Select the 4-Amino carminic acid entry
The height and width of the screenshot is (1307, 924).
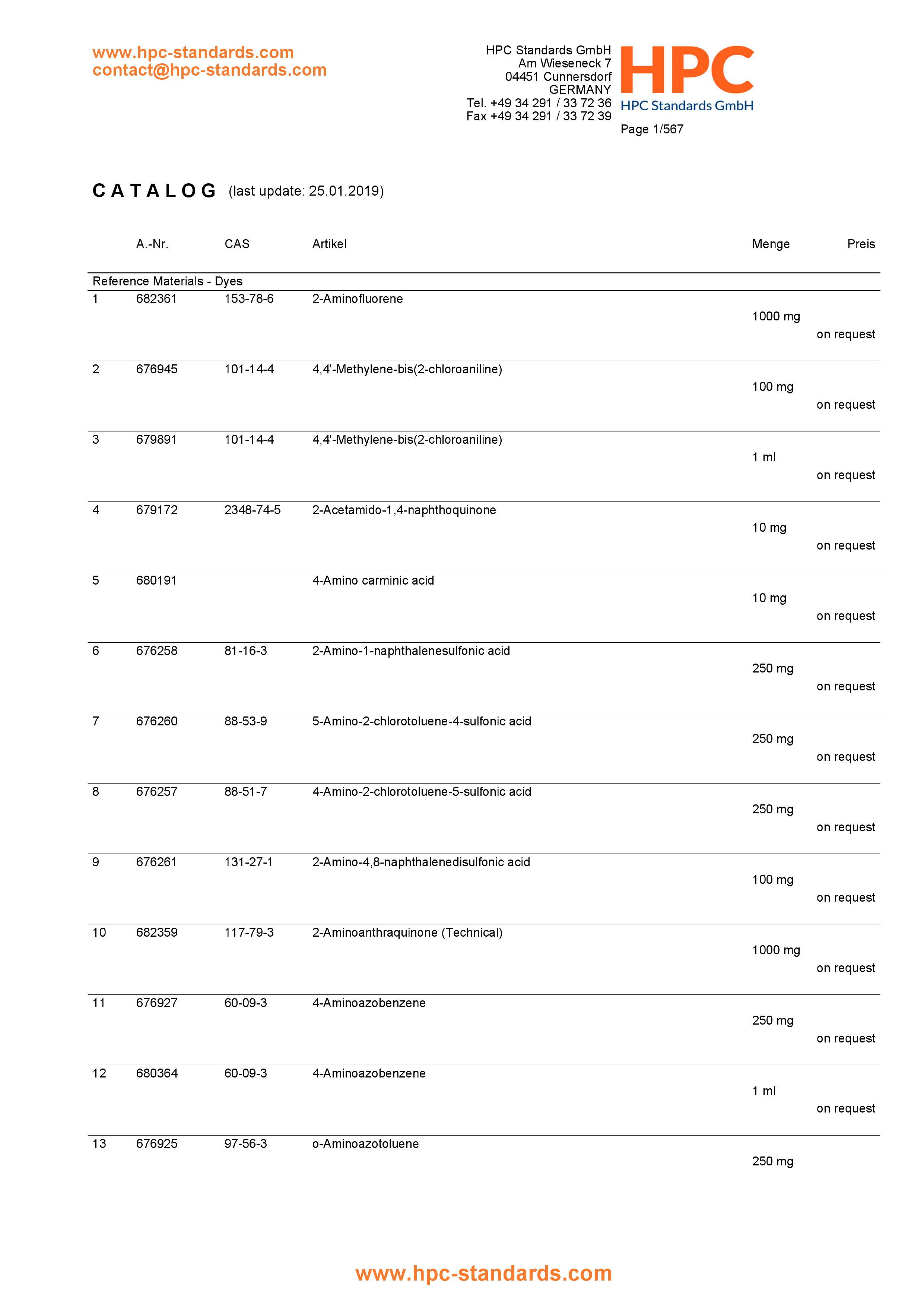373,580
